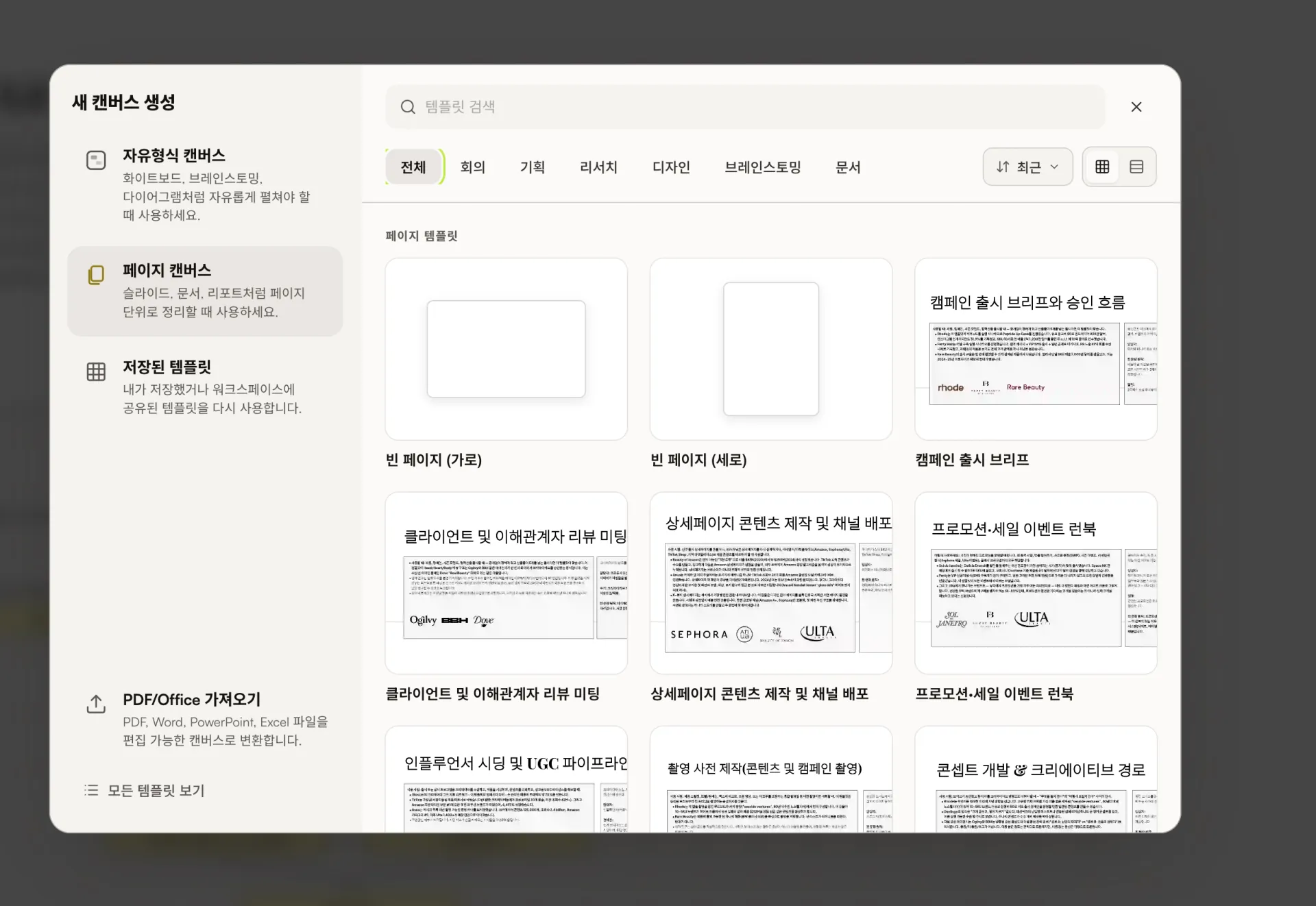Viewport: 1316px width, 906px height.
Task: Open PDF/Office 가져오기 import option
Action: coord(205,720)
